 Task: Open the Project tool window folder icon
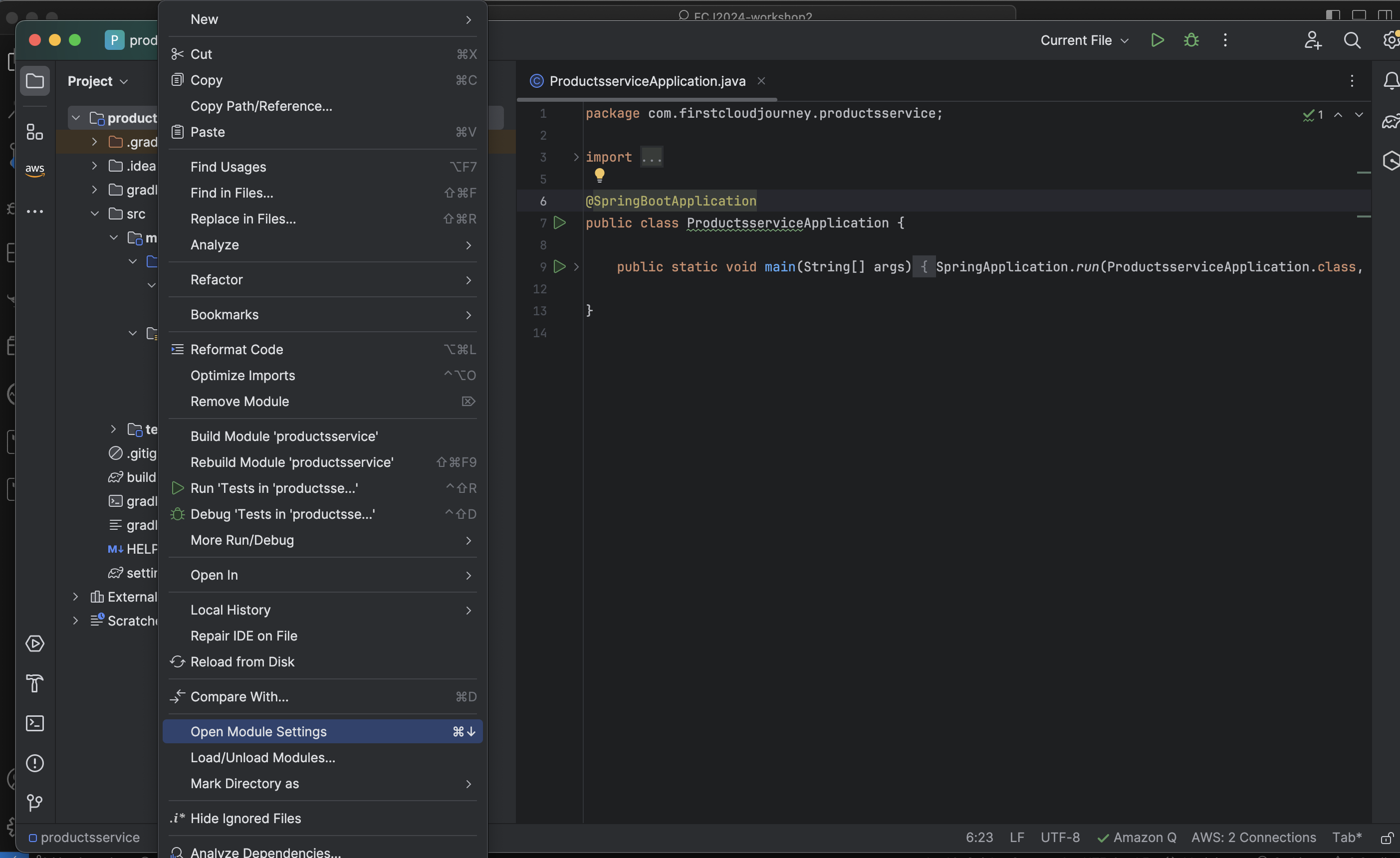(x=34, y=81)
